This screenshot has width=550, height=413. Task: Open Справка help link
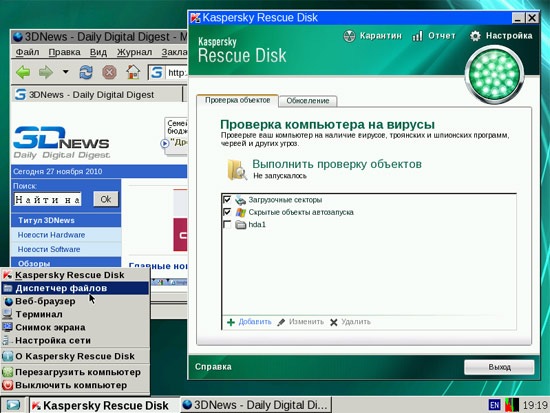(213, 367)
